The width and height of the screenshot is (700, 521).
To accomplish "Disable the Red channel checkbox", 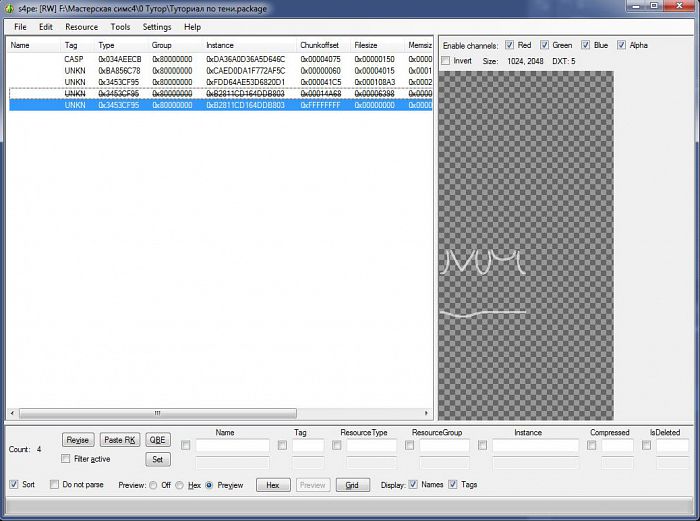I will [x=510, y=45].
